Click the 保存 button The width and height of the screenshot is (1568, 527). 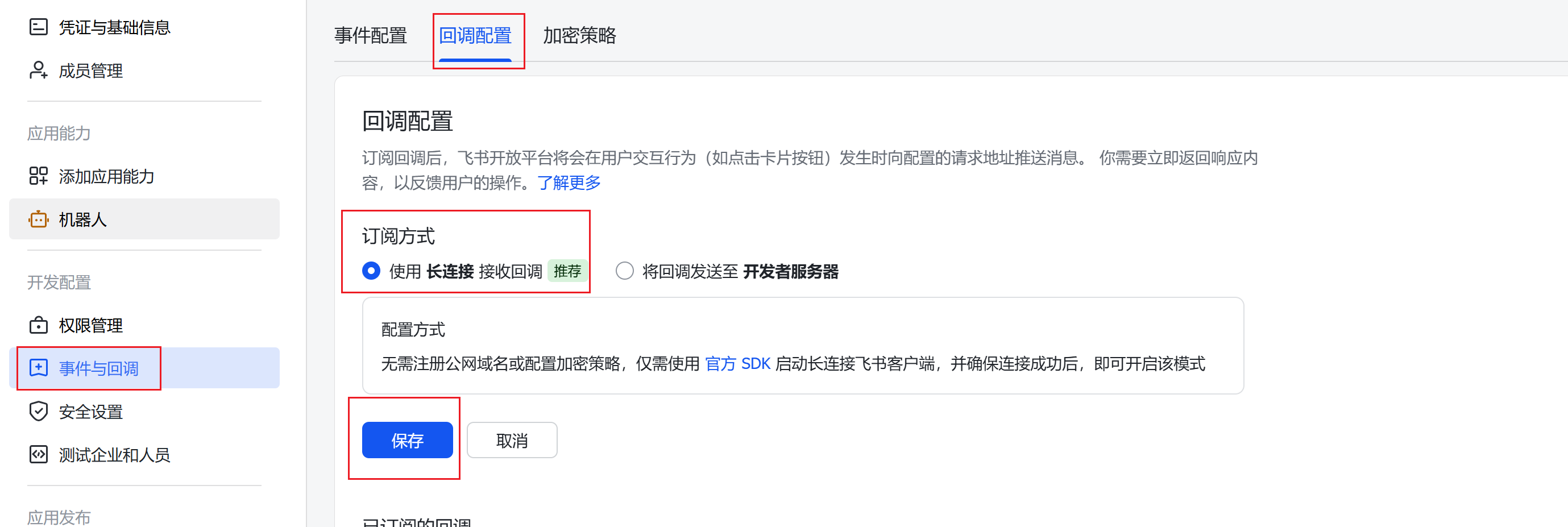(x=406, y=440)
